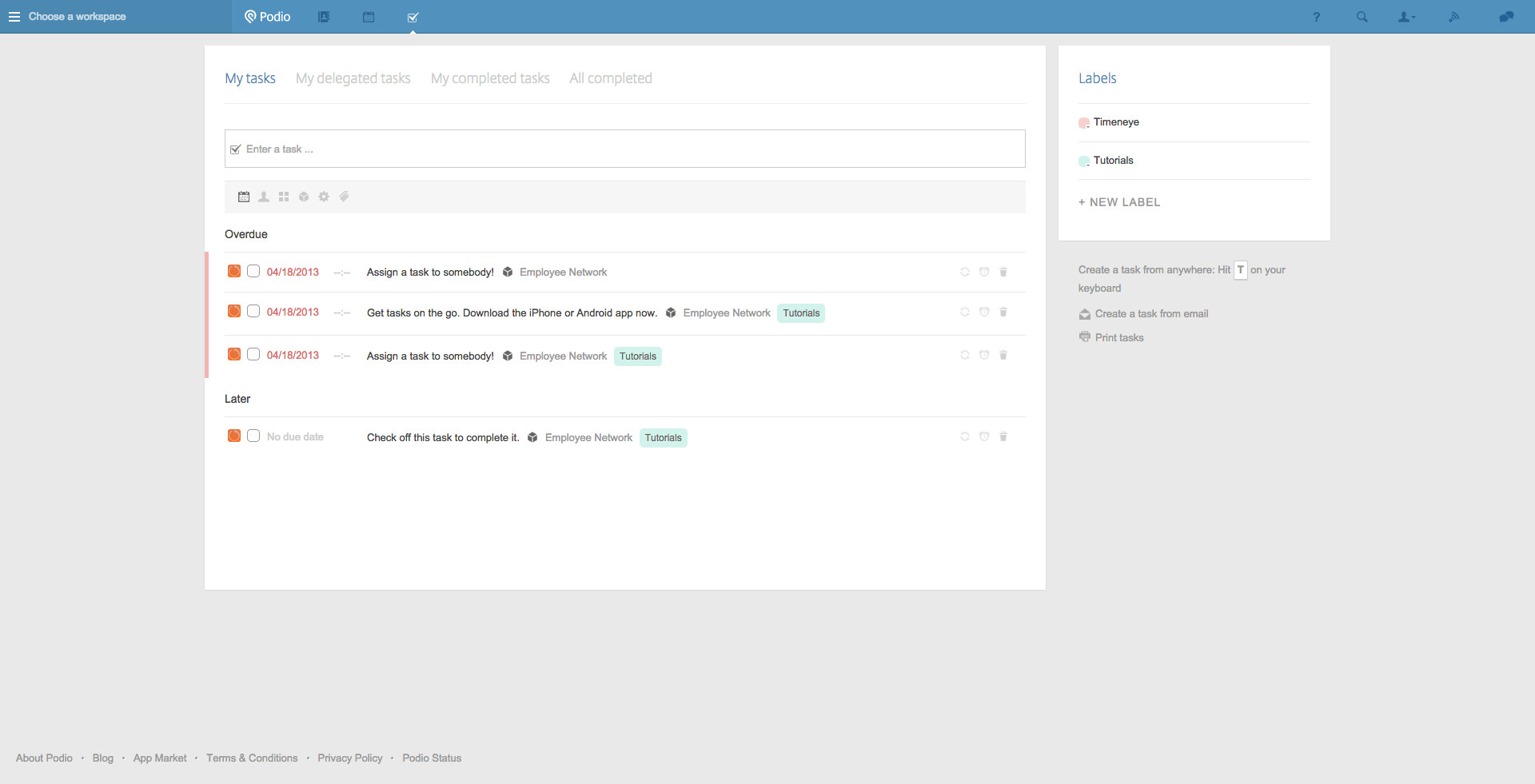
Task: Set reminder for 'Get tasks on the go' task
Action: (984, 312)
